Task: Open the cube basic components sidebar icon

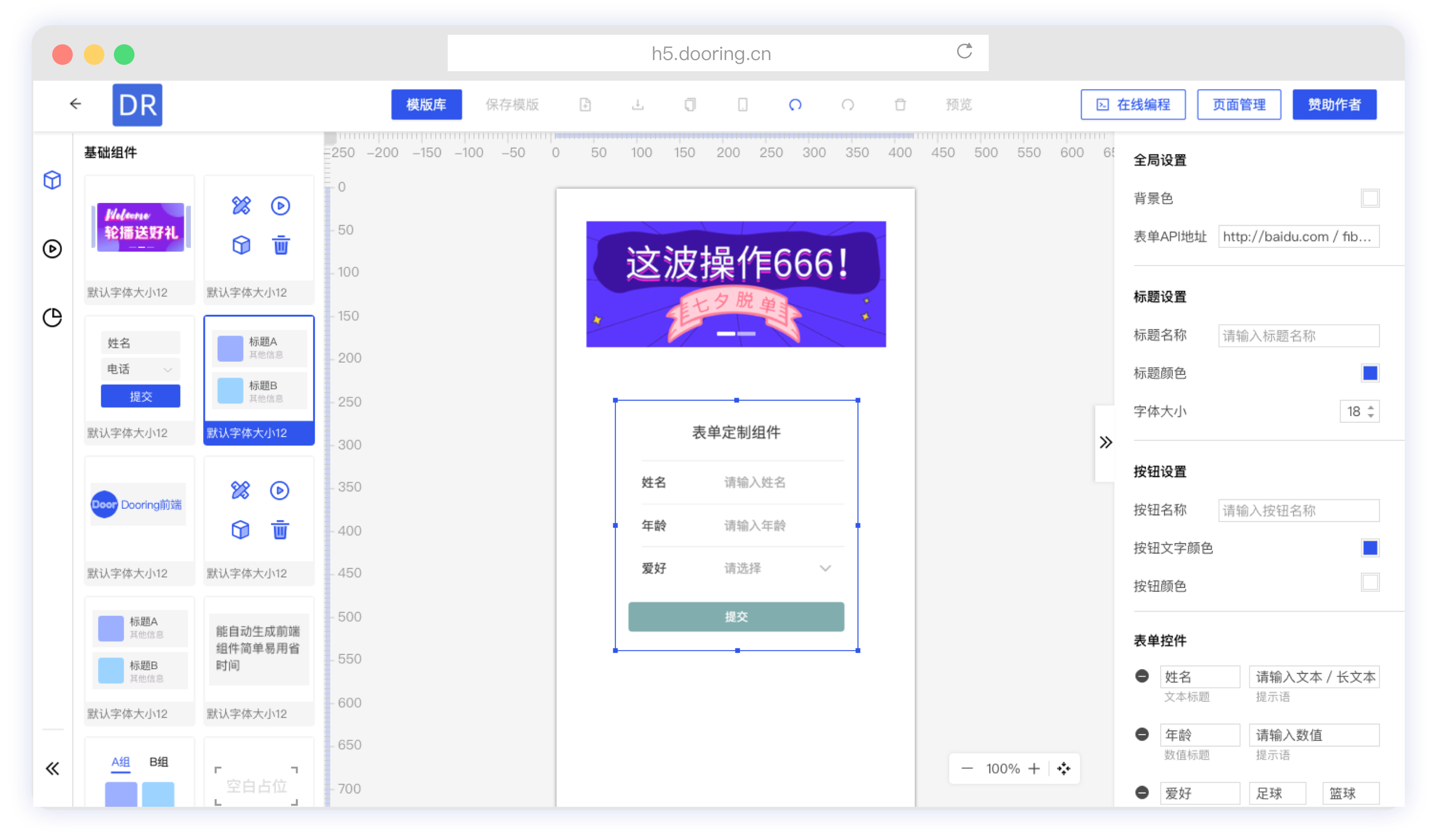Action: pos(53,180)
